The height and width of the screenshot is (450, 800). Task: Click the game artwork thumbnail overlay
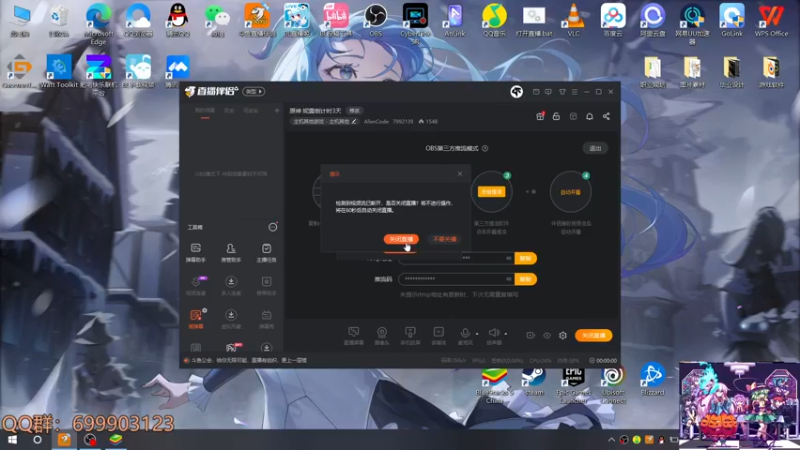[x=739, y=406]
